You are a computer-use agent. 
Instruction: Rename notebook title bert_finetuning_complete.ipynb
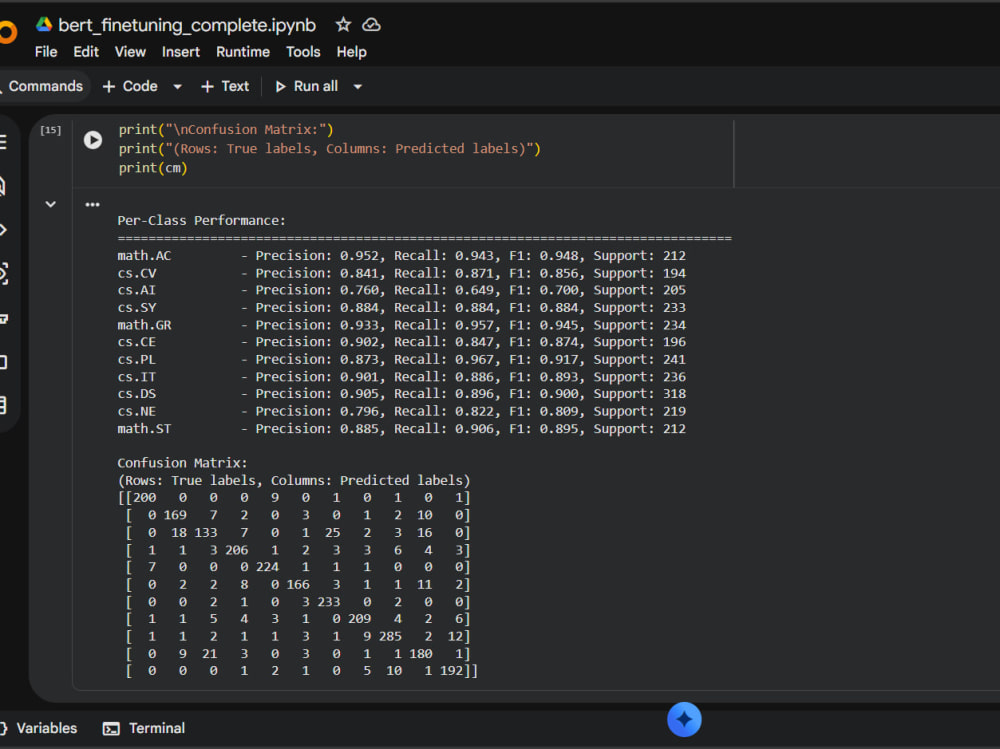tap(187, 25)
